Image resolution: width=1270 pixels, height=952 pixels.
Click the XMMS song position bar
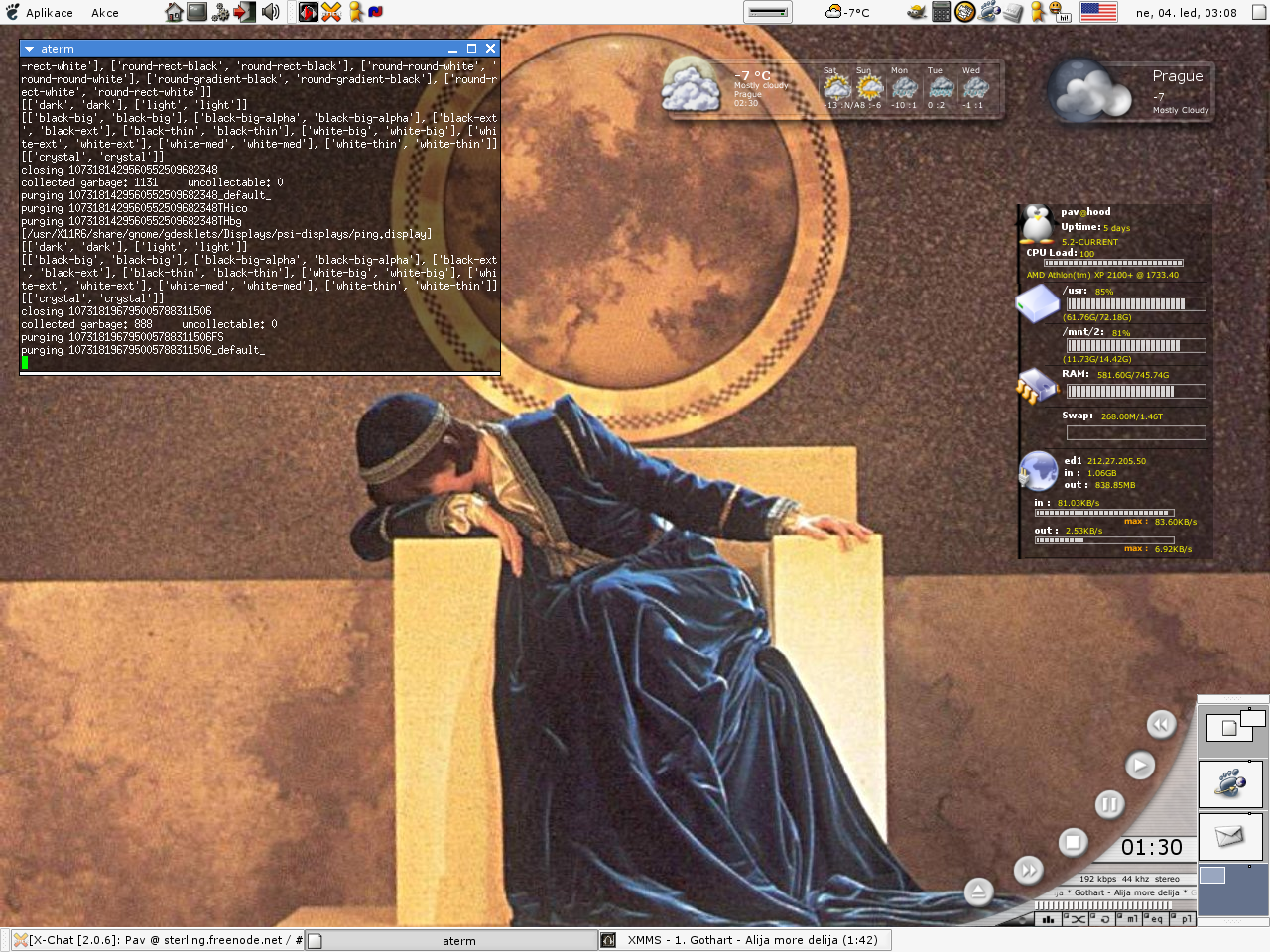tap(1102, 905)
